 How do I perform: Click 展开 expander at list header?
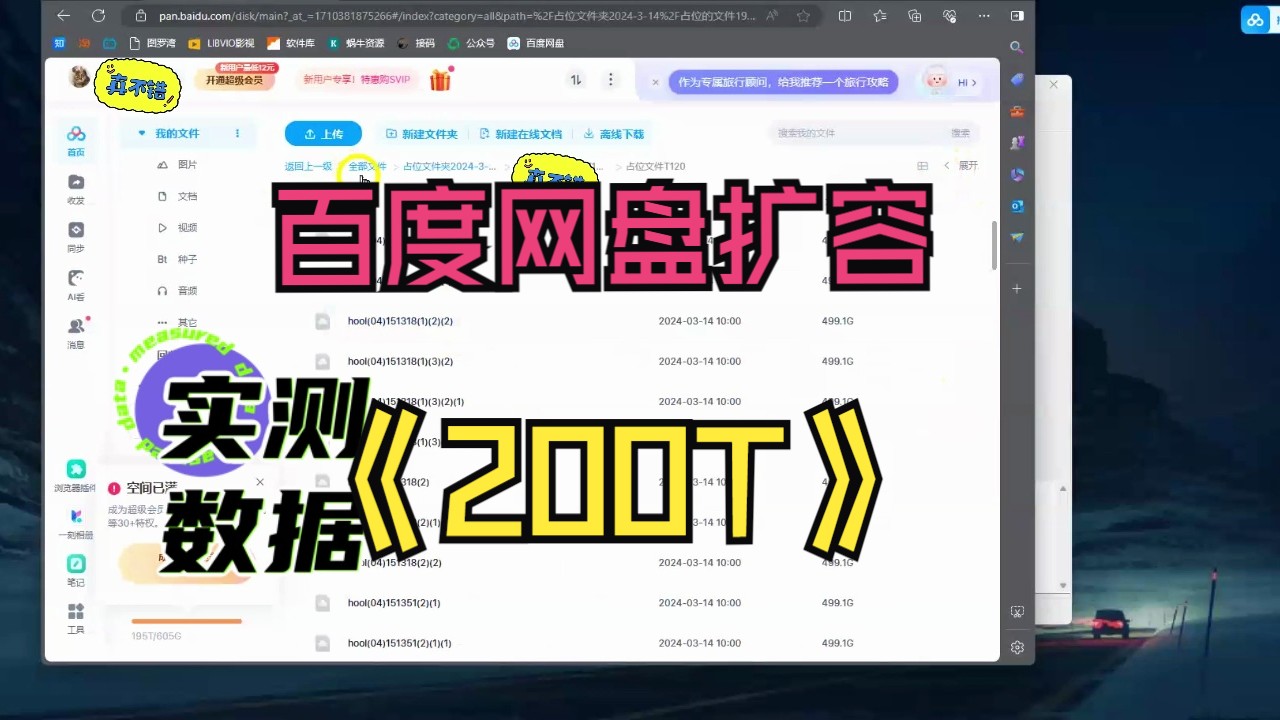[x=968, y=165]
